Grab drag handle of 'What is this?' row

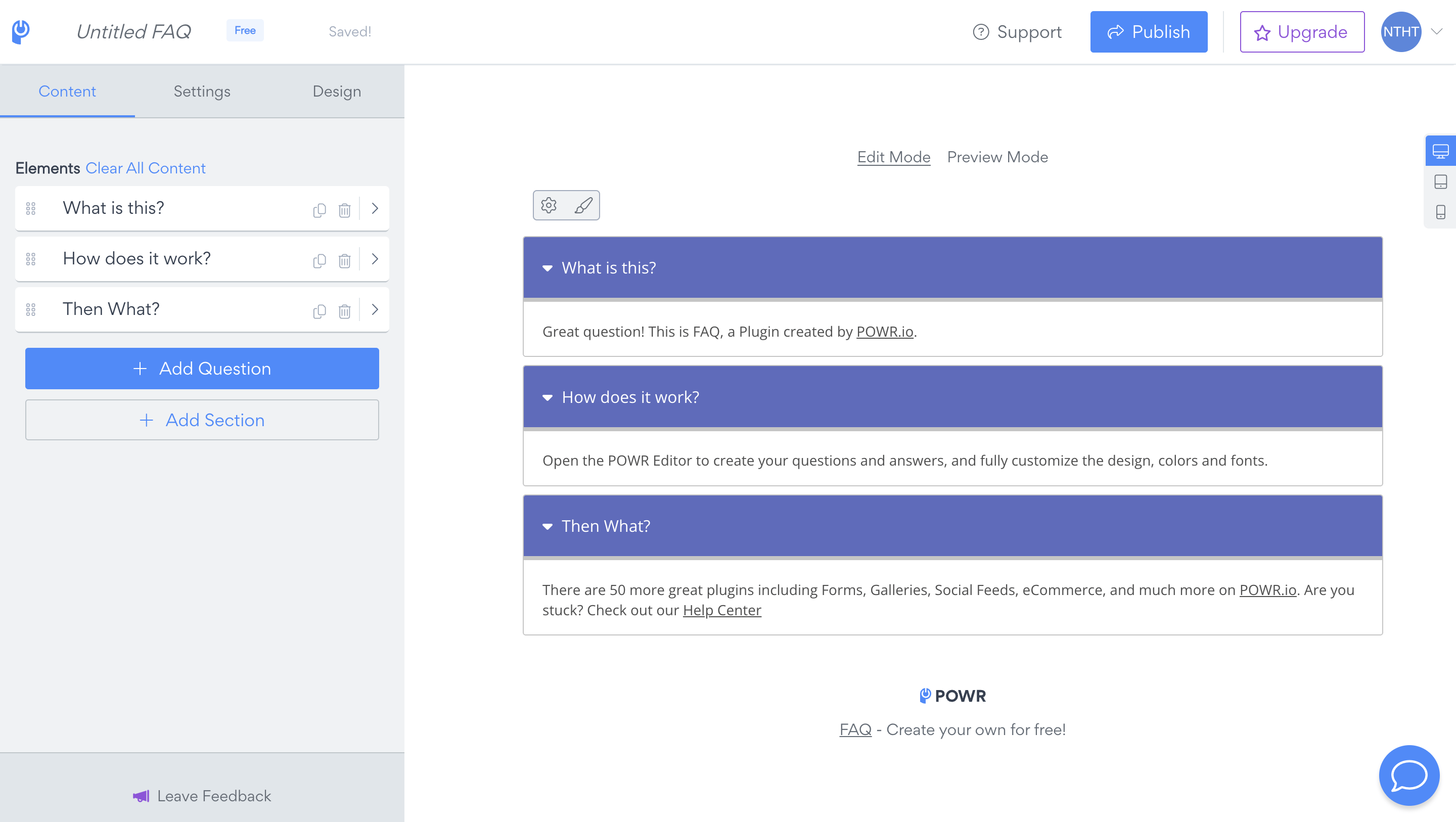tap(31, 209)
